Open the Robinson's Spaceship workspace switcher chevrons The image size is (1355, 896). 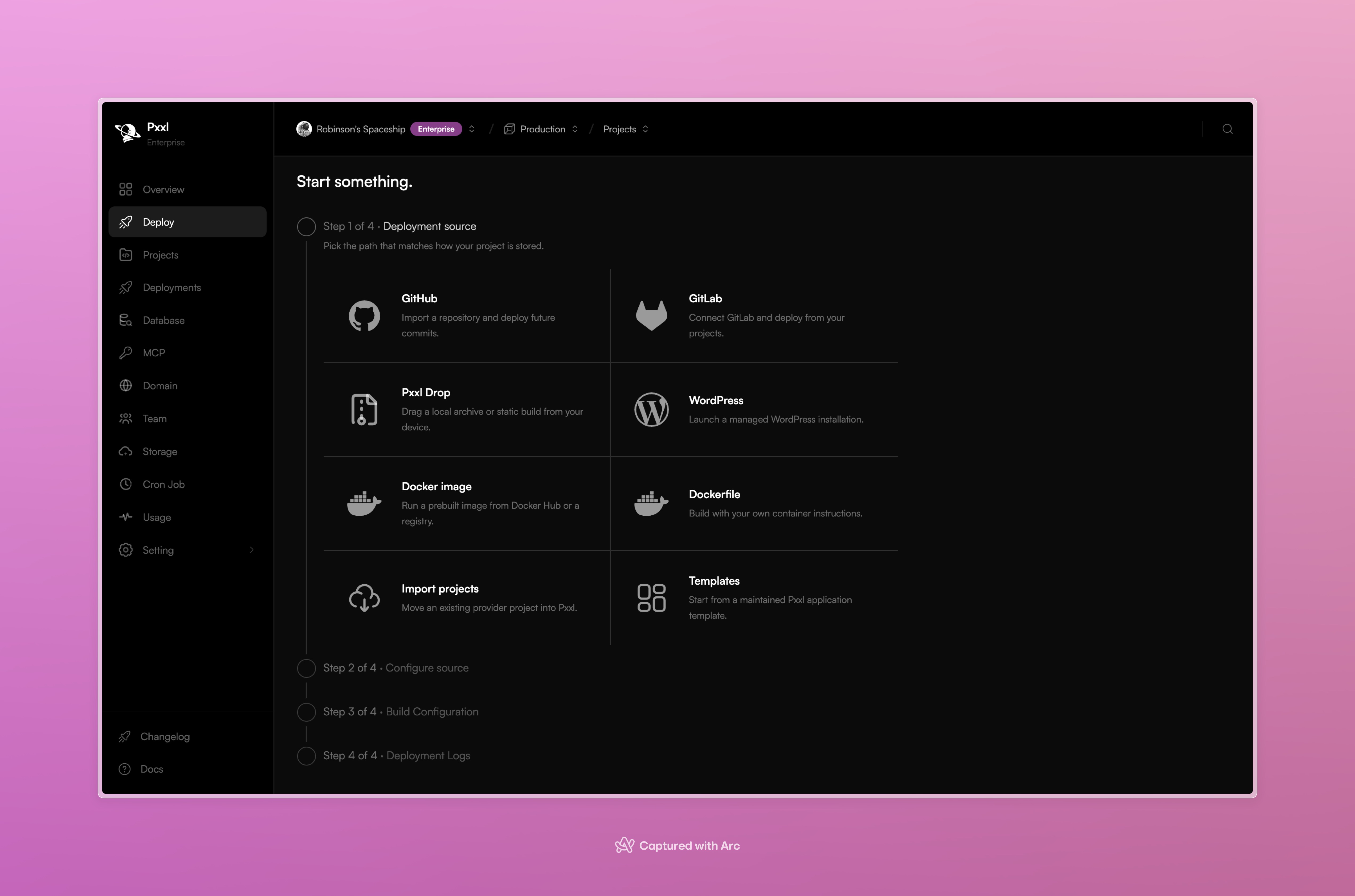pos(471,129)
